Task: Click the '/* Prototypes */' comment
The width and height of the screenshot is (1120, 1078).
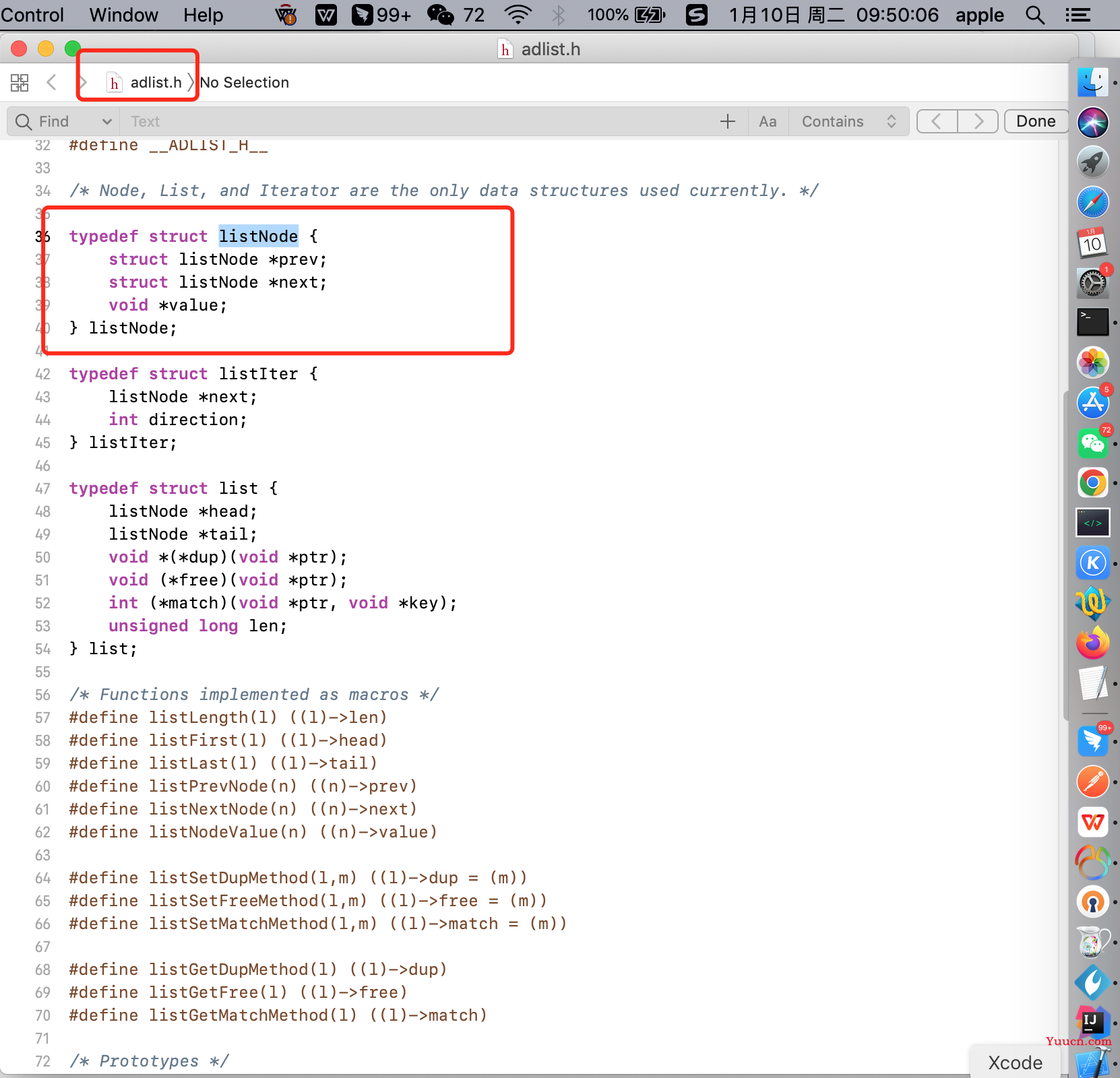Action: [x=149, y=1061]
